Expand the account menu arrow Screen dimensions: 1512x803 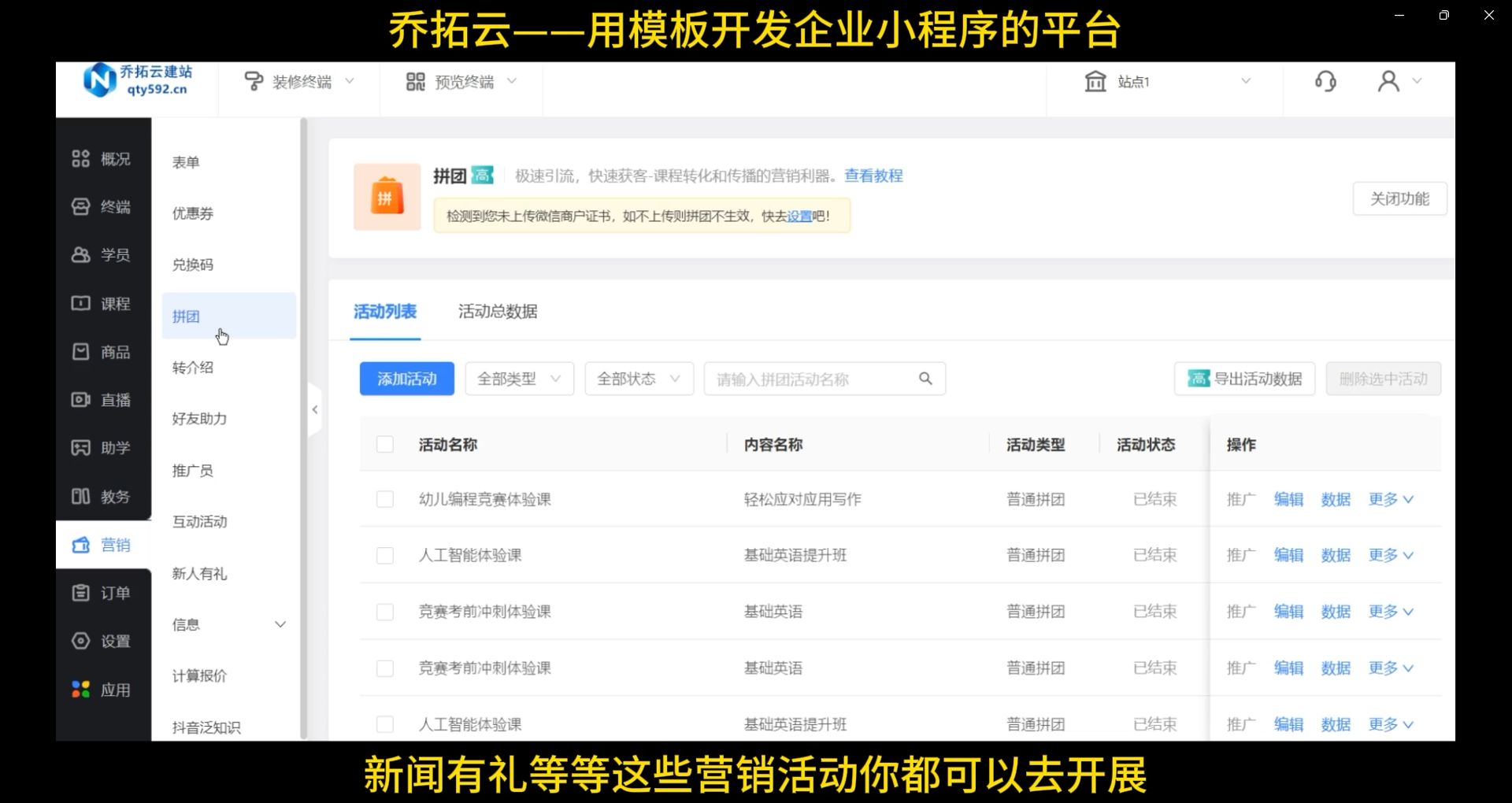coord(1417,81)
